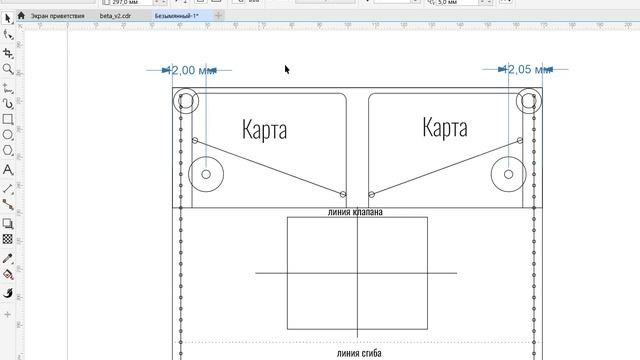Screen dimensions: 640x360
Task: Select the Color Eyedropper tool
Action: [x=7, y=258]
